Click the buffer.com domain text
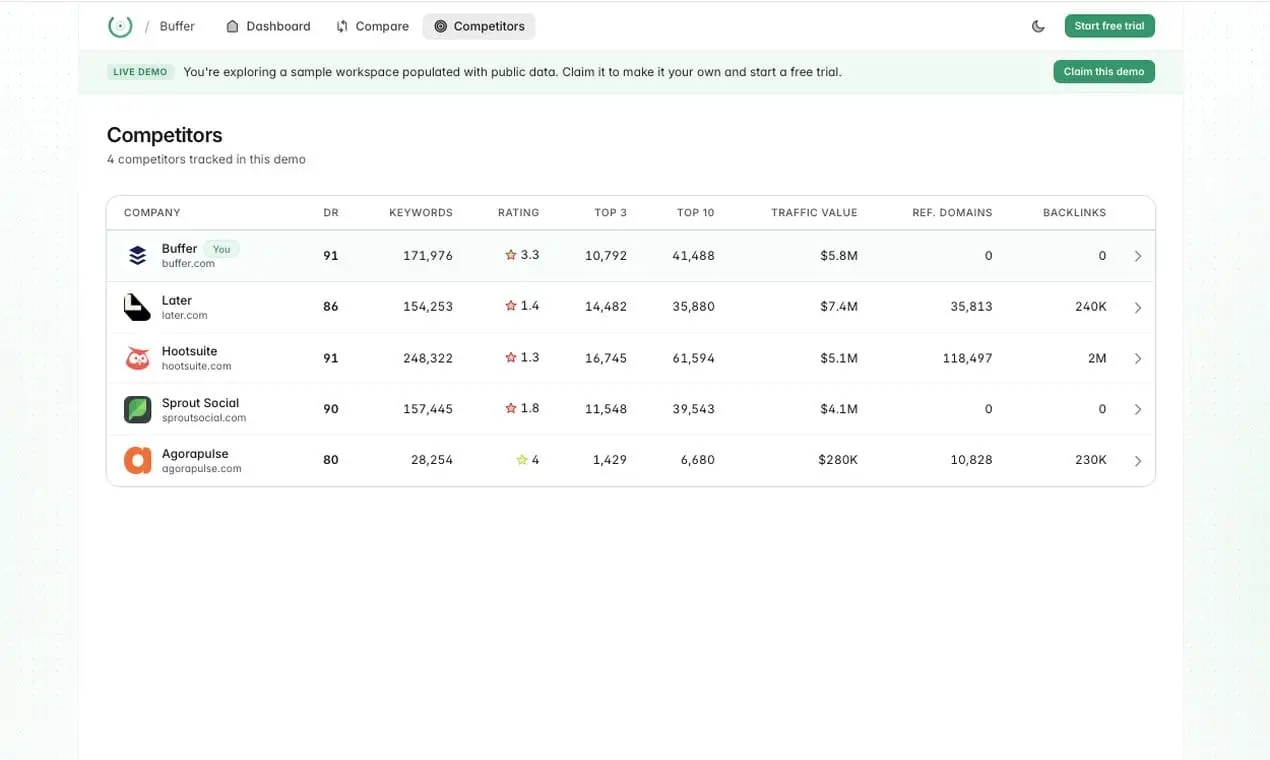 point(188,264)
